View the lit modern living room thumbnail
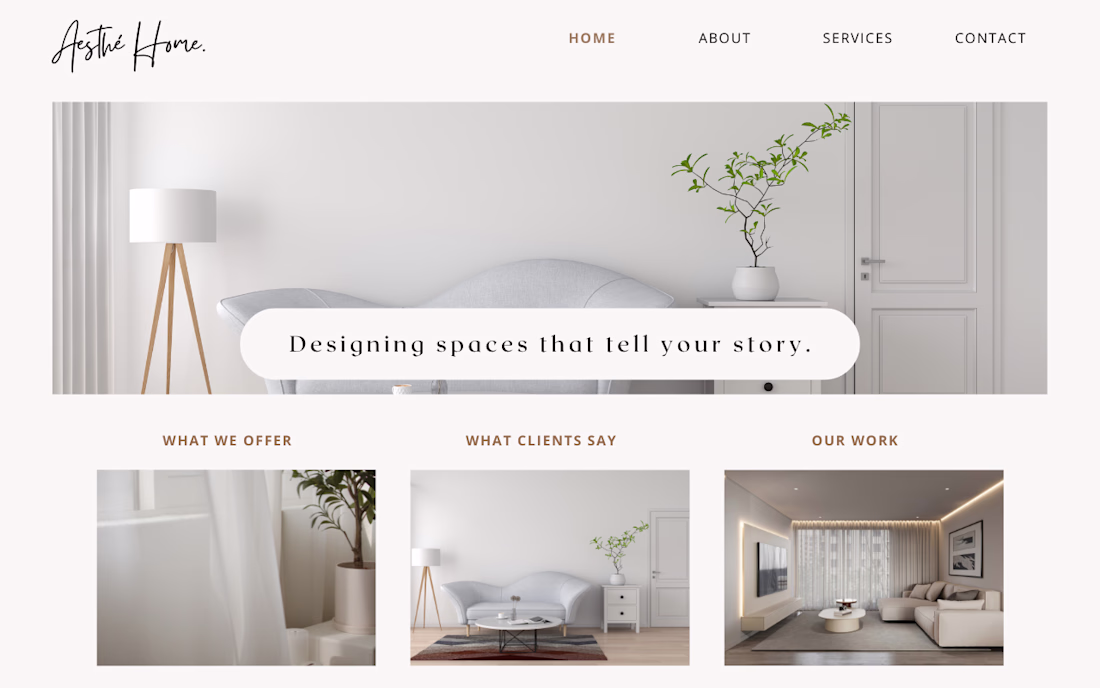 864,567
